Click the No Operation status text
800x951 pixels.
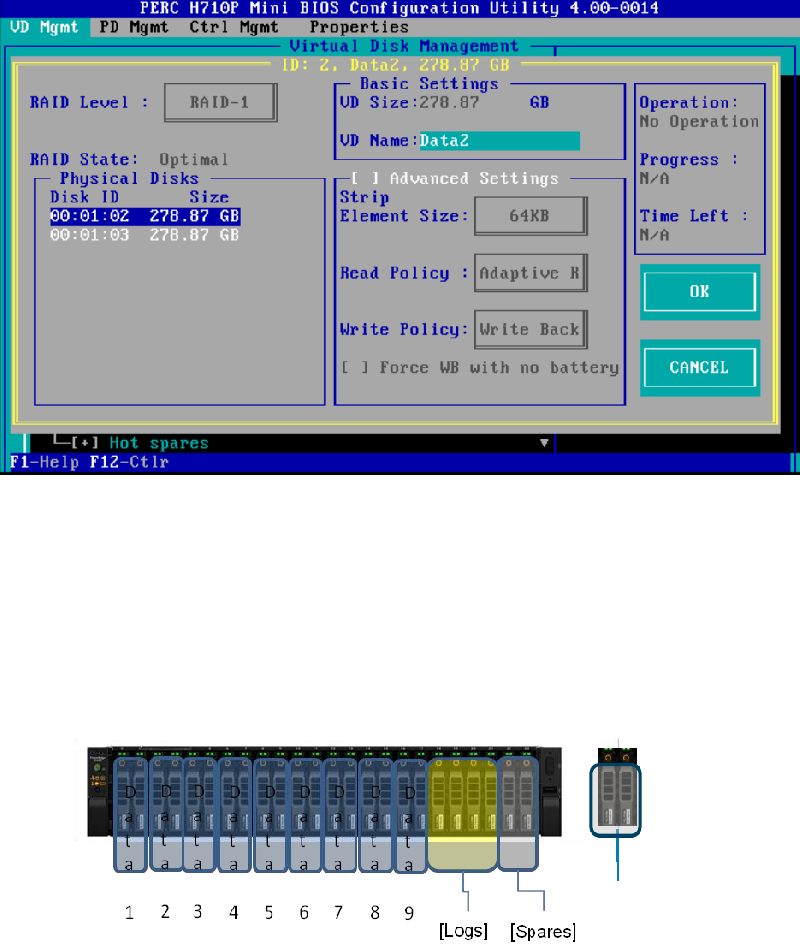(x=699, y=122)
